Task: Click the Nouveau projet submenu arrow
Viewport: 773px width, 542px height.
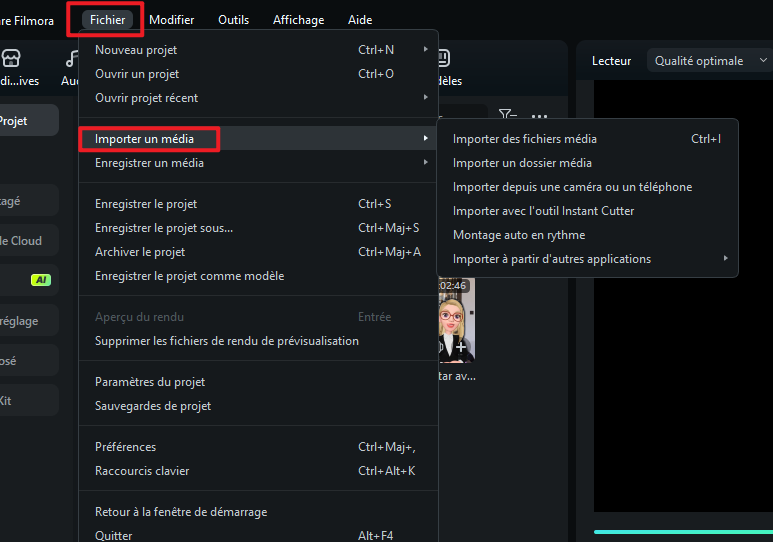Action: (425, 49)
